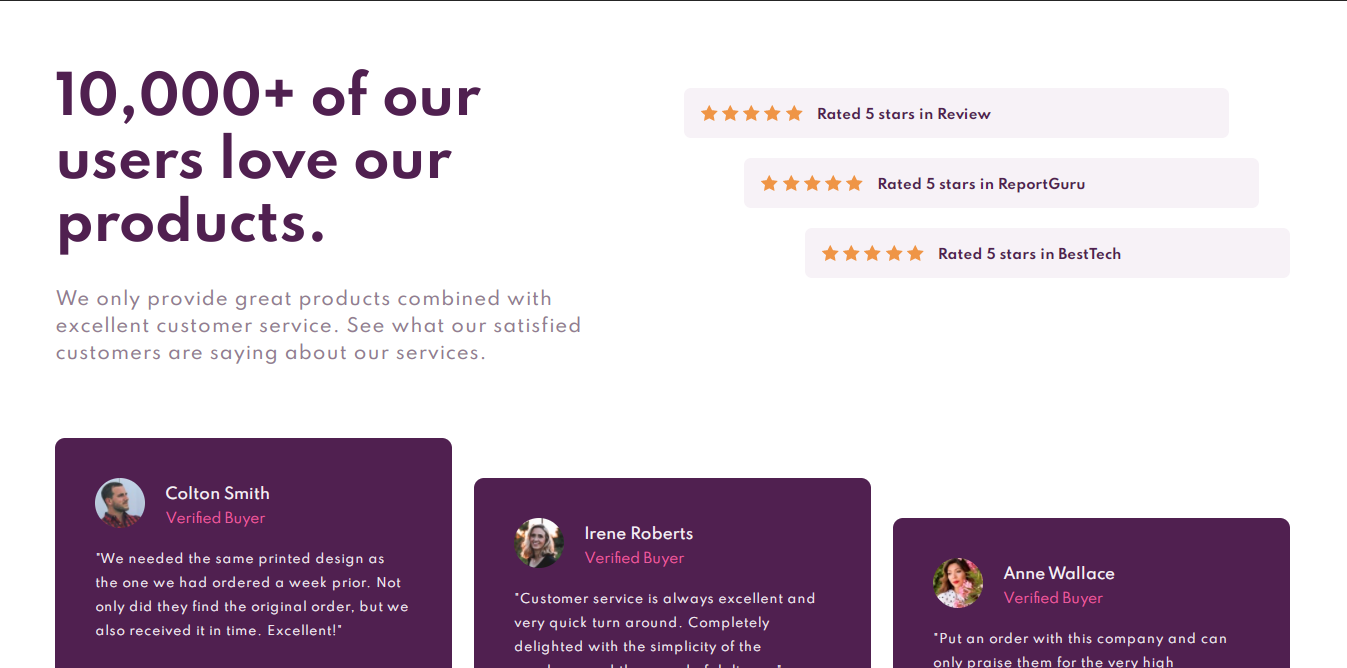Click fifth star in ReportGuru rating
Screen dimensions: 1347x668
854,184
